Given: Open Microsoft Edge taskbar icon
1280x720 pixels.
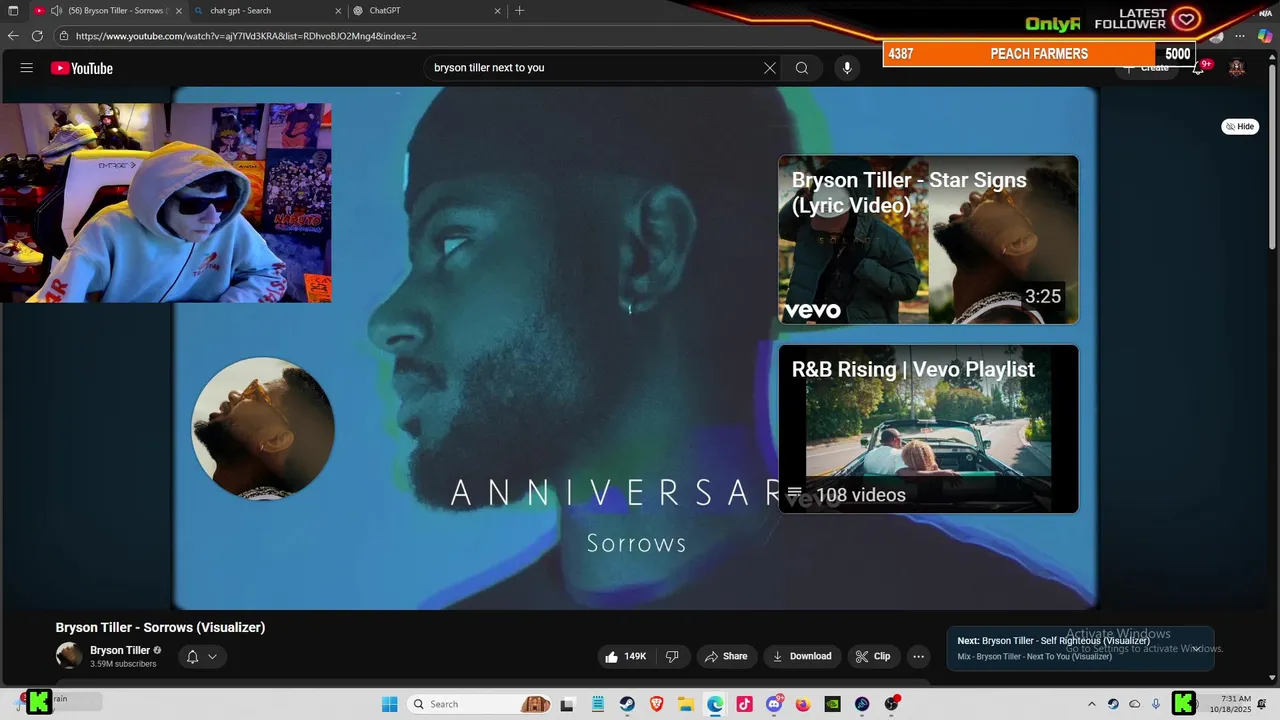Looking at the screenshot, I should (x=715, y=704).
